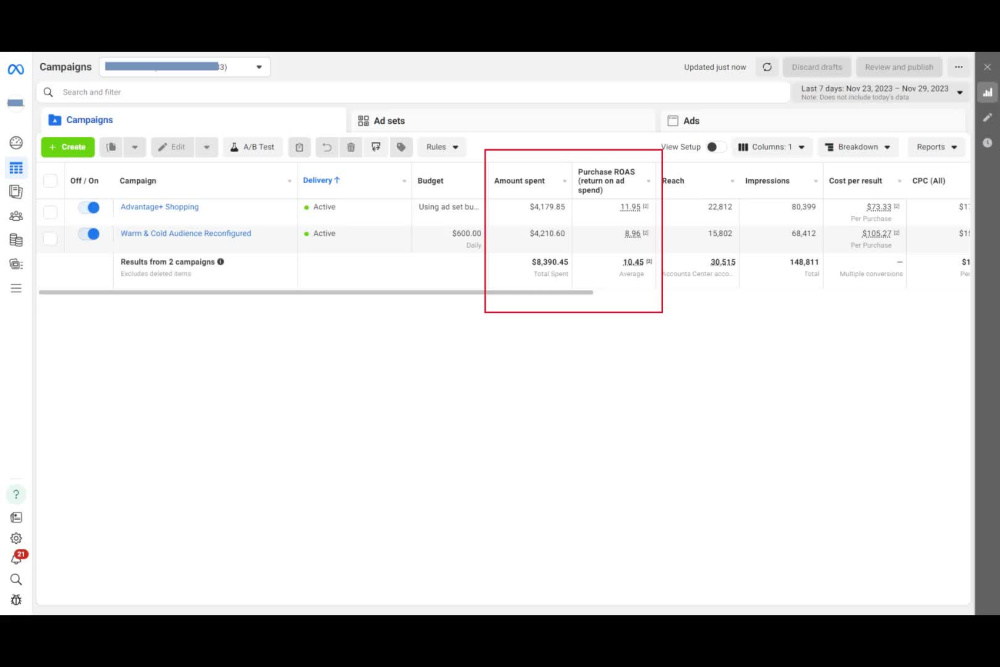Open the Audiences people icon in sidebar
Image resolution: width=1000 pixels, height=667 pixels.
16,216
